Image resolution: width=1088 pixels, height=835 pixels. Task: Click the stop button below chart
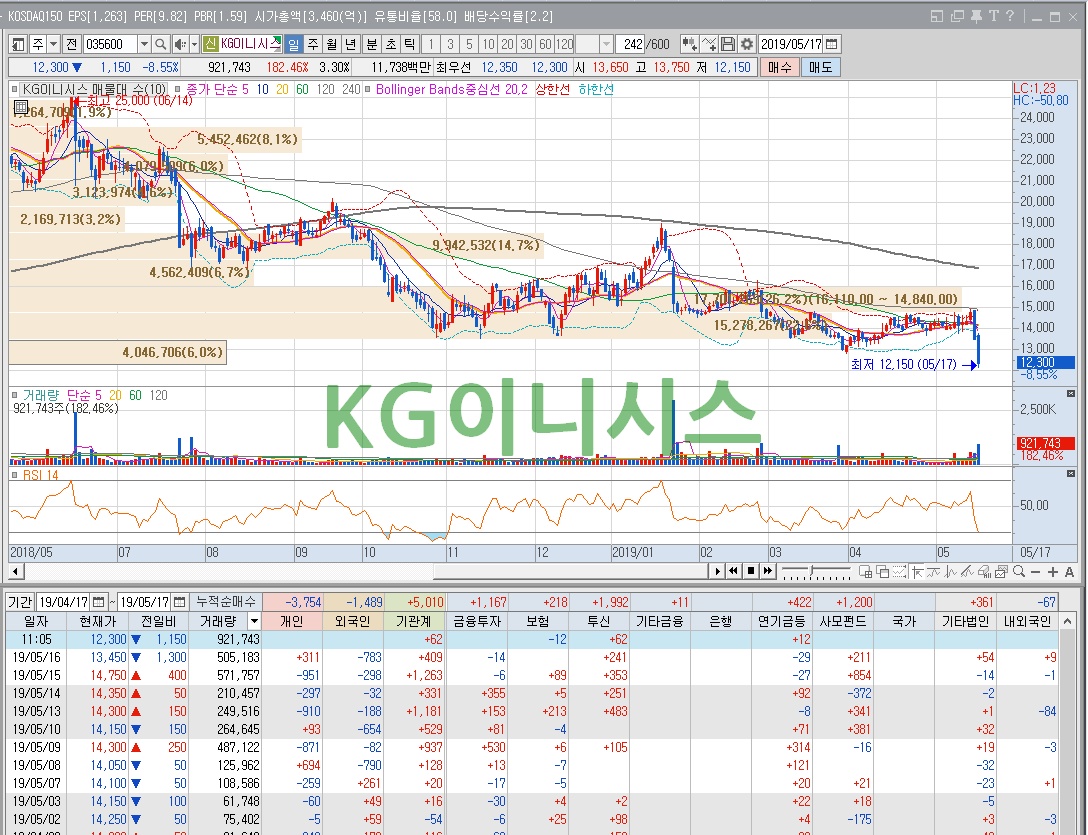click(x=751, y=571)
